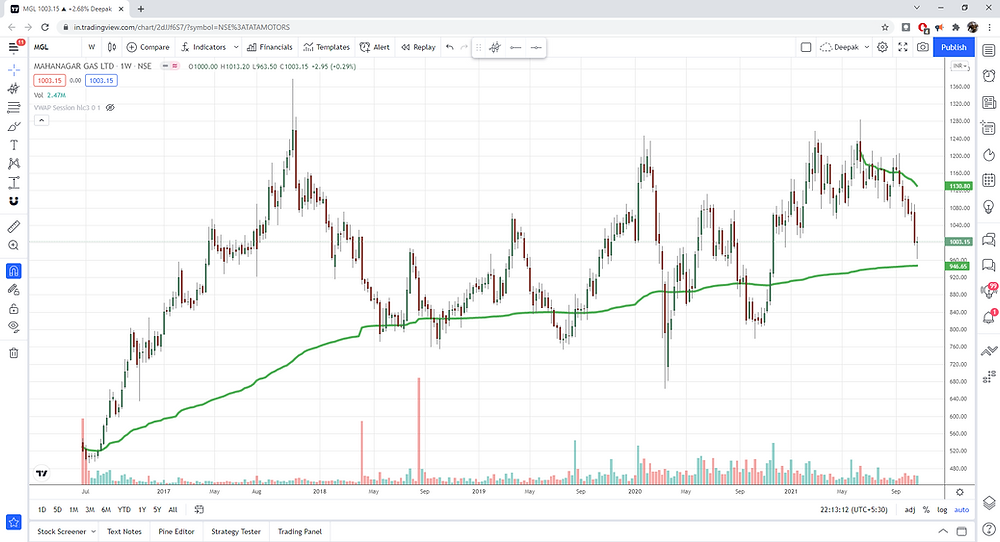Viewport: 1000px width, 542px height.
Task: Toggle log scale mode
Action: [x=942, y=509]
